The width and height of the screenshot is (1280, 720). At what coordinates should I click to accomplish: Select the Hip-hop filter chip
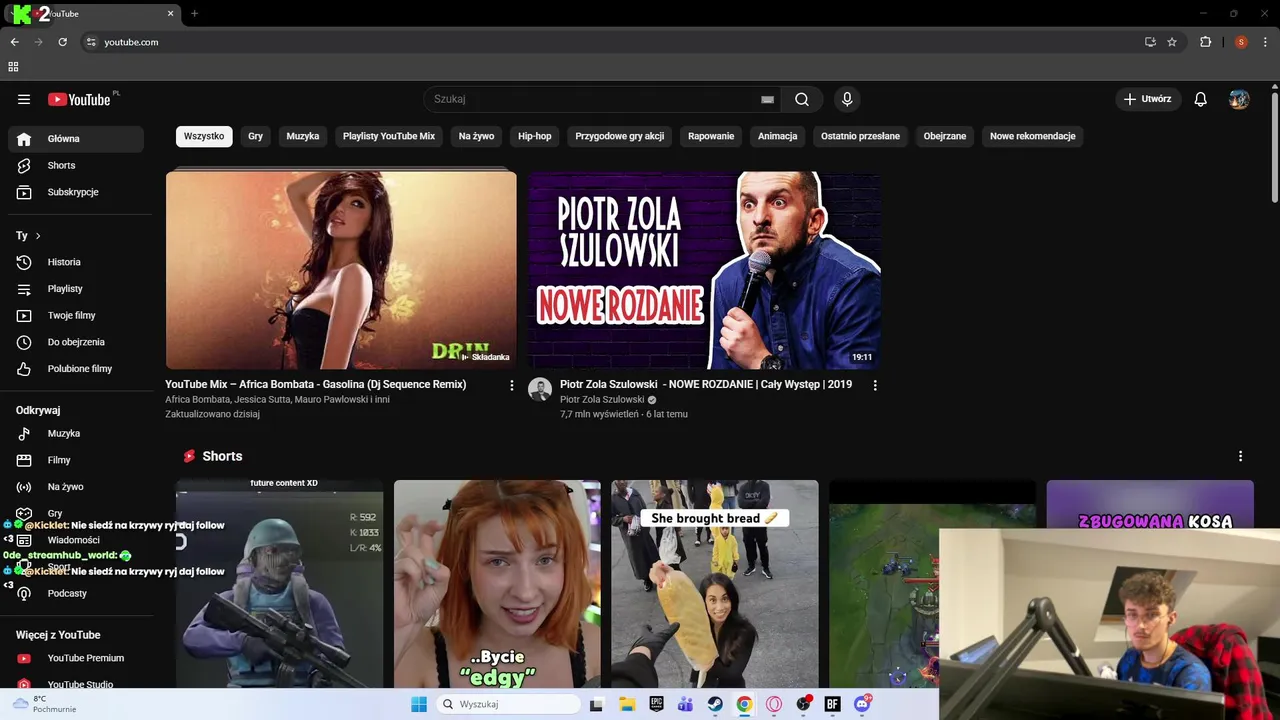[x=535, y=136]
